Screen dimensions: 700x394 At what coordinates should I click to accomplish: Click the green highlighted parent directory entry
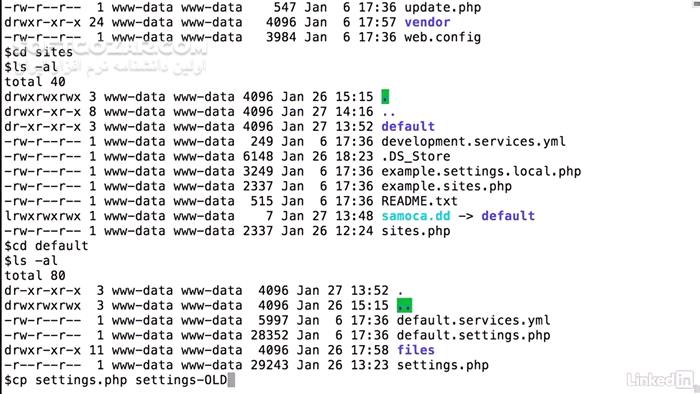[x=404, y=305]
